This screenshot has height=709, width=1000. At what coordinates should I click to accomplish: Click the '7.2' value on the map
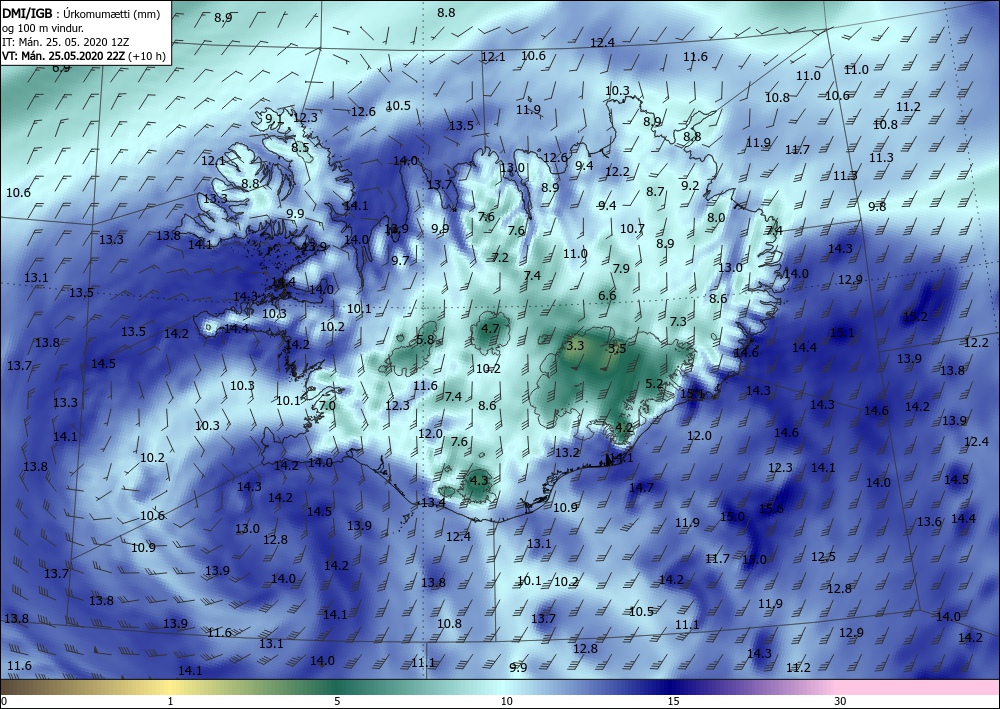(500, 258)
